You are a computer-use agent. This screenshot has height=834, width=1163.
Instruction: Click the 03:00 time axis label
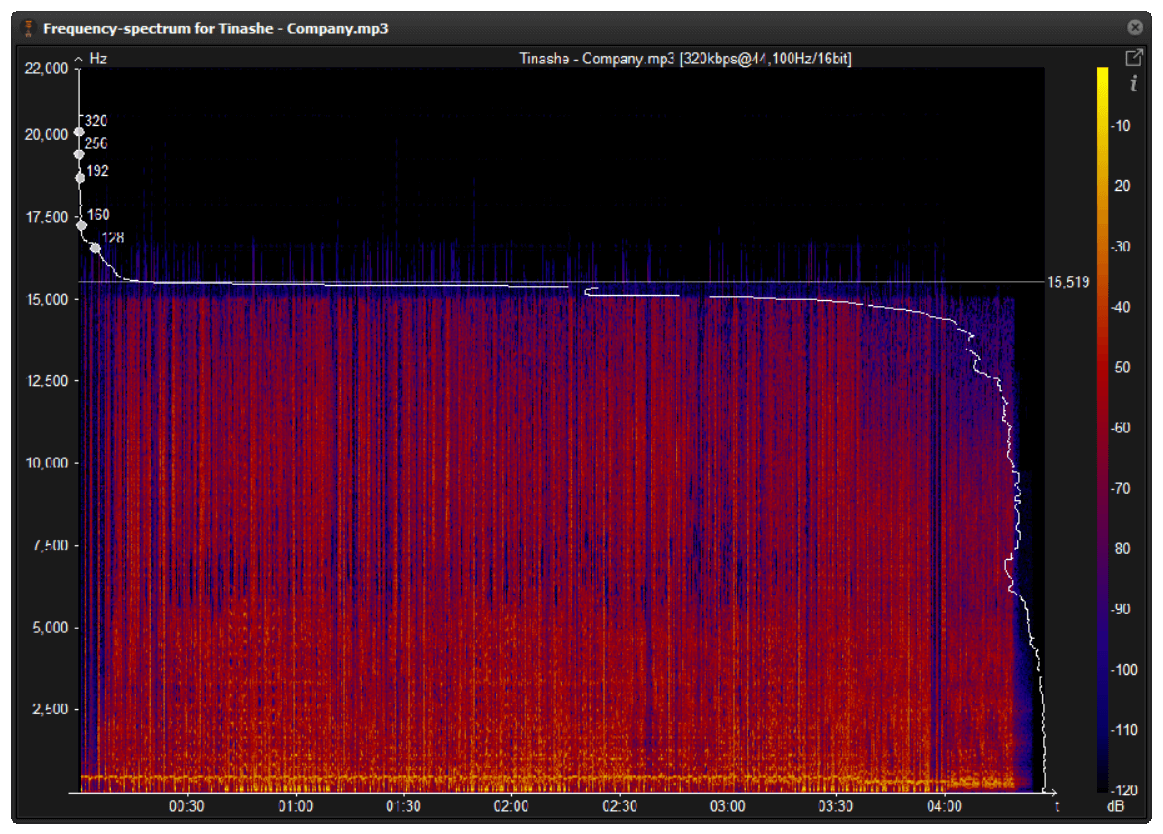point(728,806)
